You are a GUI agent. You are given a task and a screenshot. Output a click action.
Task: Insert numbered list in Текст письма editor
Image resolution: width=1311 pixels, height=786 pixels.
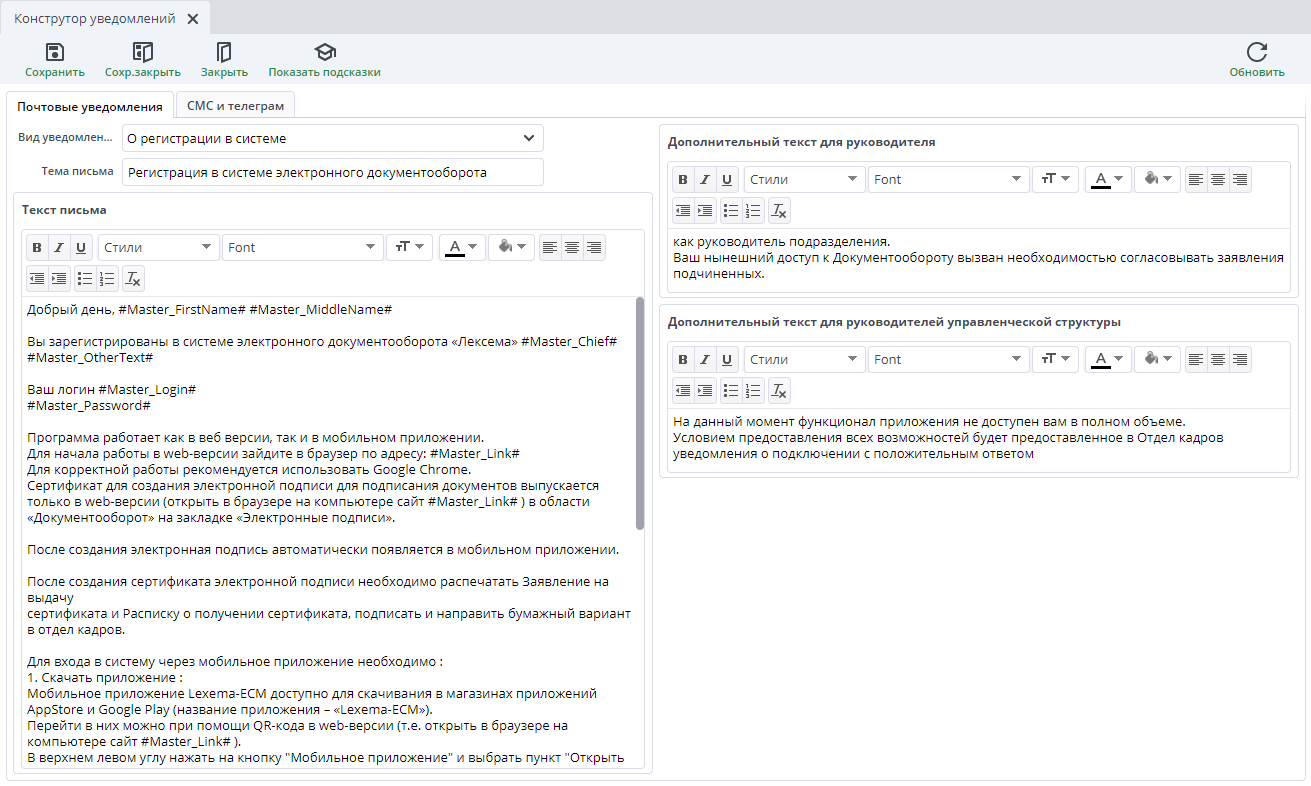[x=108, y=279]
